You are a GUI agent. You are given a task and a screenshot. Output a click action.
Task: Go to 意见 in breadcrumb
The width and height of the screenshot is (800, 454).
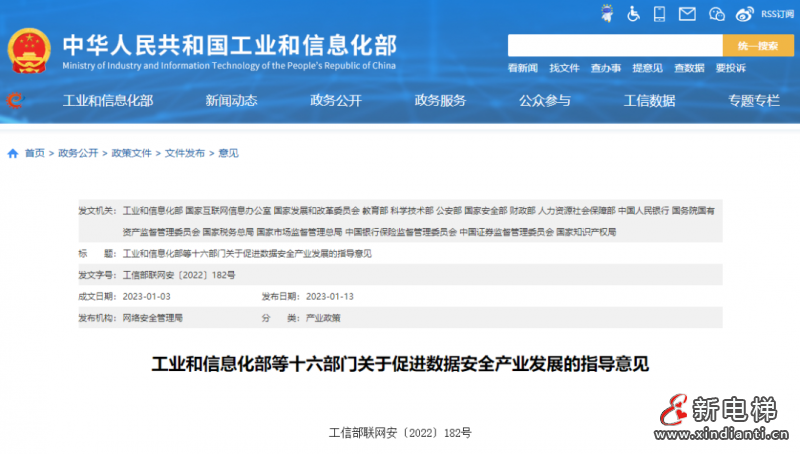(228, 153)
